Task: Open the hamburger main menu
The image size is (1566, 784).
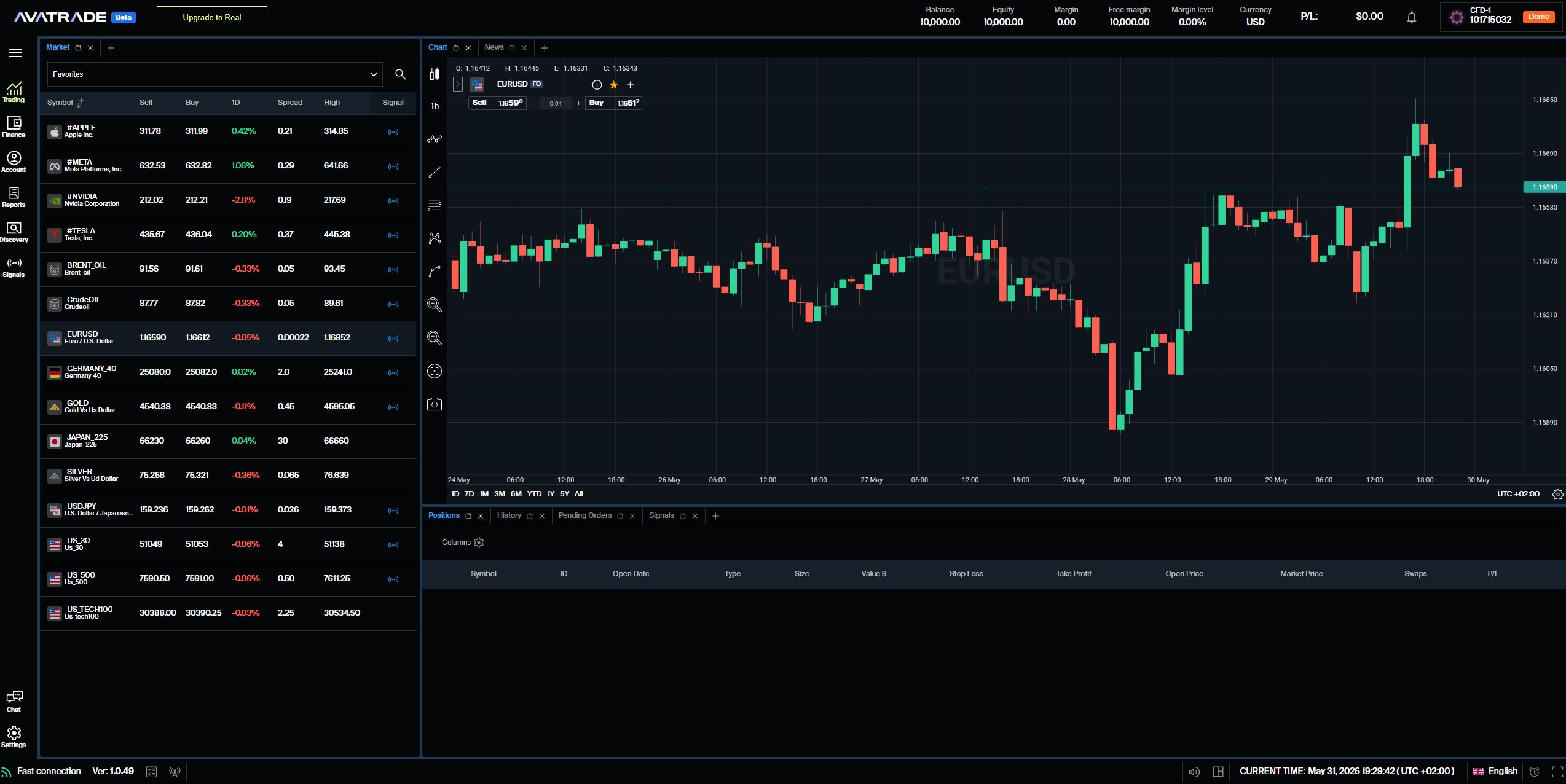Action: (15, 53)
